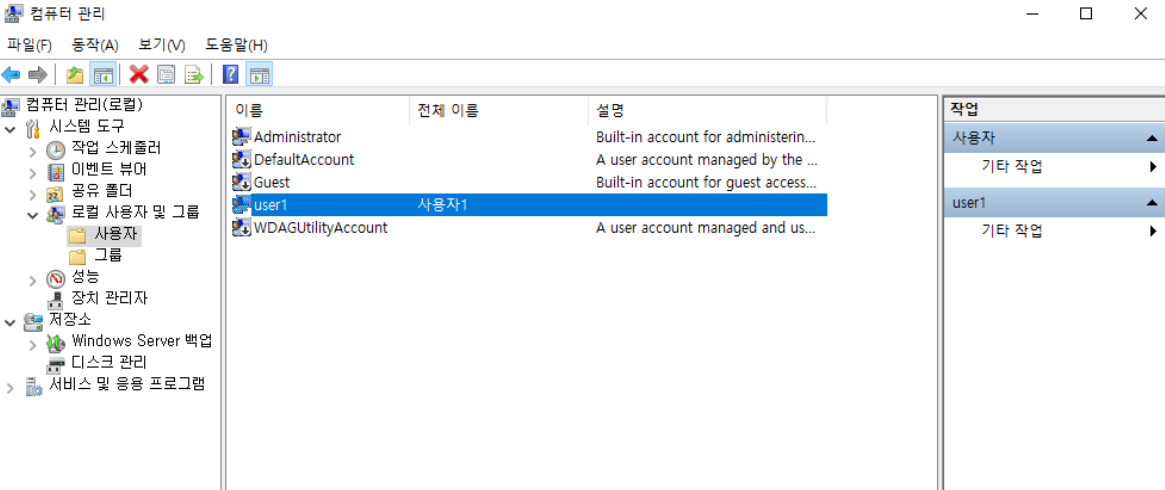This screenshot has width=1165, height=490.
Task: Click the Export List toolbar icon
Action: tap(193, 74)
